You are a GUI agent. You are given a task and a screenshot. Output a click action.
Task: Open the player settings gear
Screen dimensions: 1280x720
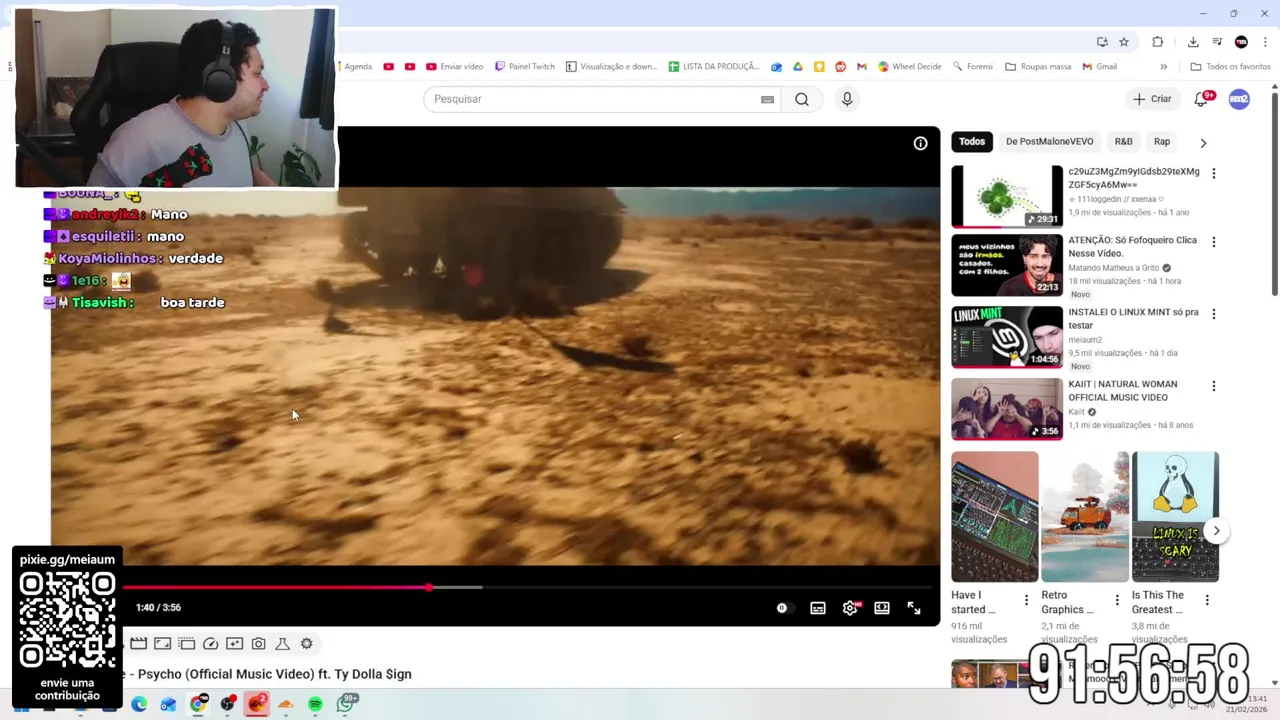(x=850, y=608)
